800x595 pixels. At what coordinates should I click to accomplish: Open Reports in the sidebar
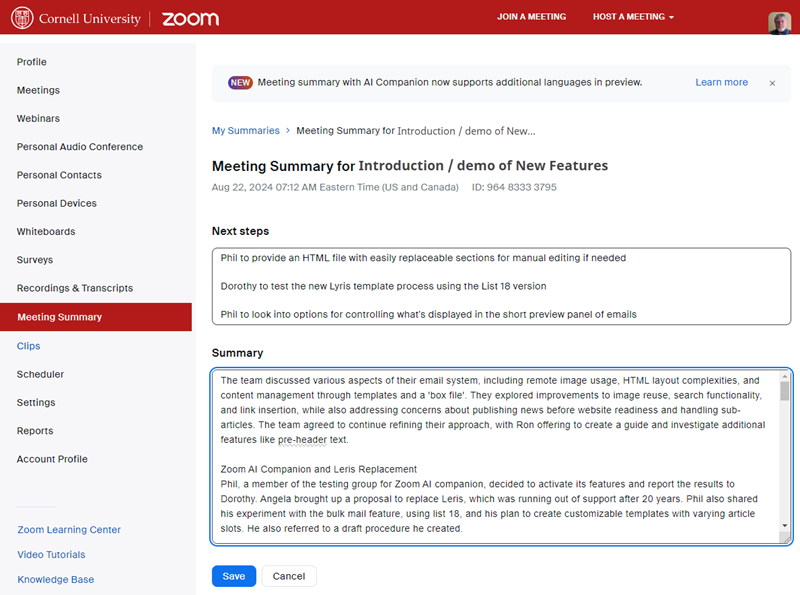tap(35, 431)
